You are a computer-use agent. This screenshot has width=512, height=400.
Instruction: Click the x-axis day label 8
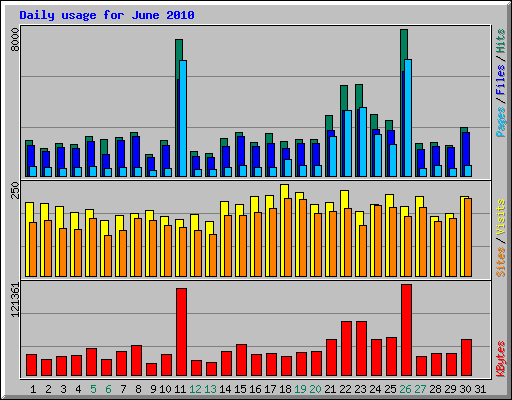pos(138,389)
